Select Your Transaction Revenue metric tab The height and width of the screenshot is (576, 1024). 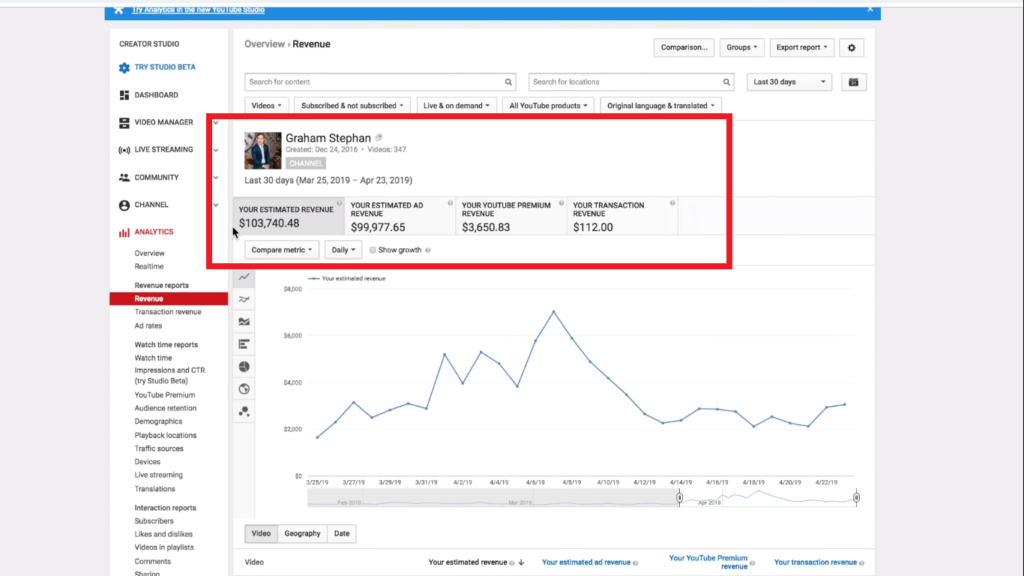[x=622, y=216]
